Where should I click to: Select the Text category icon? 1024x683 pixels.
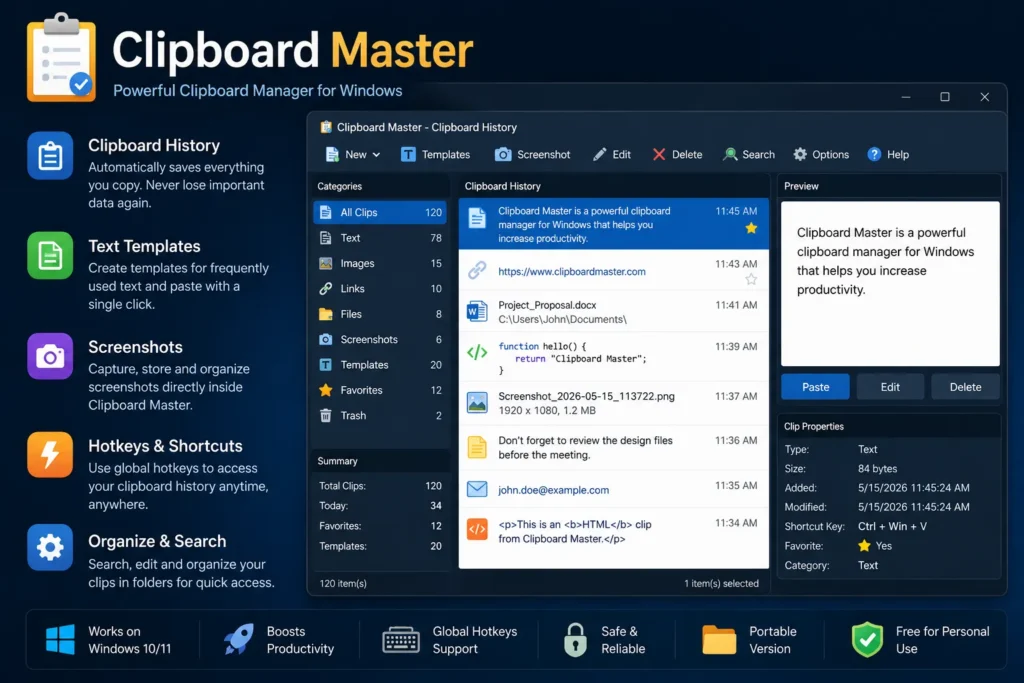[325, 238]
